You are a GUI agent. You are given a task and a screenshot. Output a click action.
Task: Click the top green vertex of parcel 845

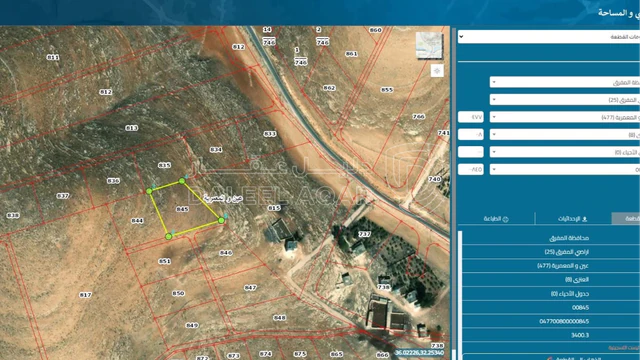pyautogui.click(x=182, y=181)
